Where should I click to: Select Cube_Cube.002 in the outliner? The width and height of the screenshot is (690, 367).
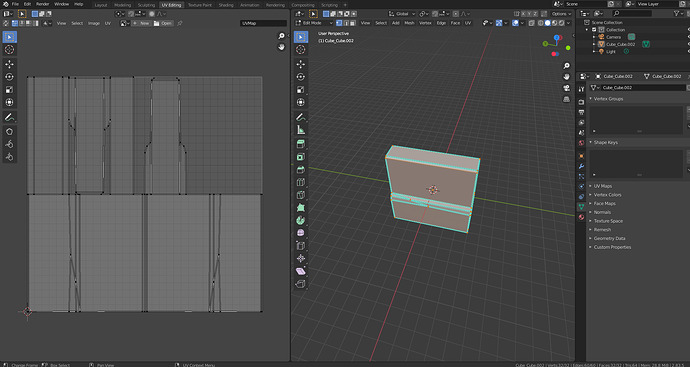point(620,44)
